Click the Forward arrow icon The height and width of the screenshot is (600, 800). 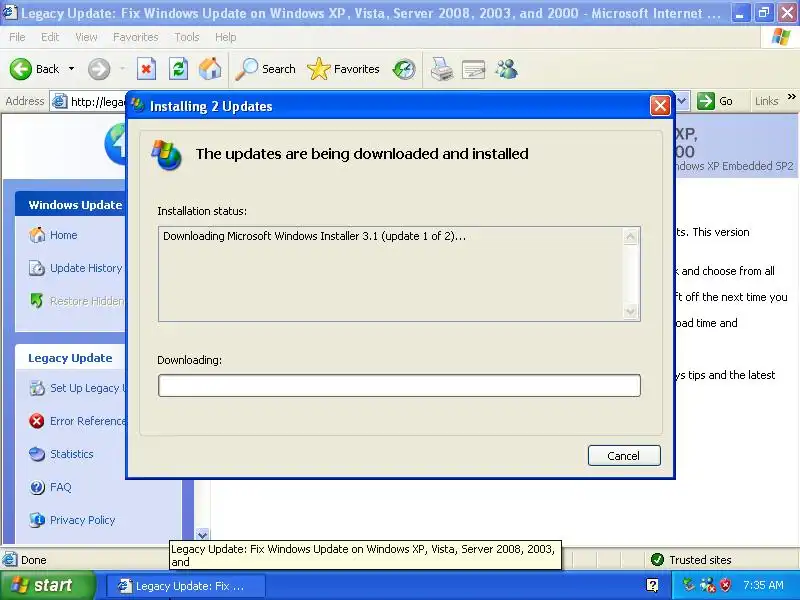click(x=98, y=69)
